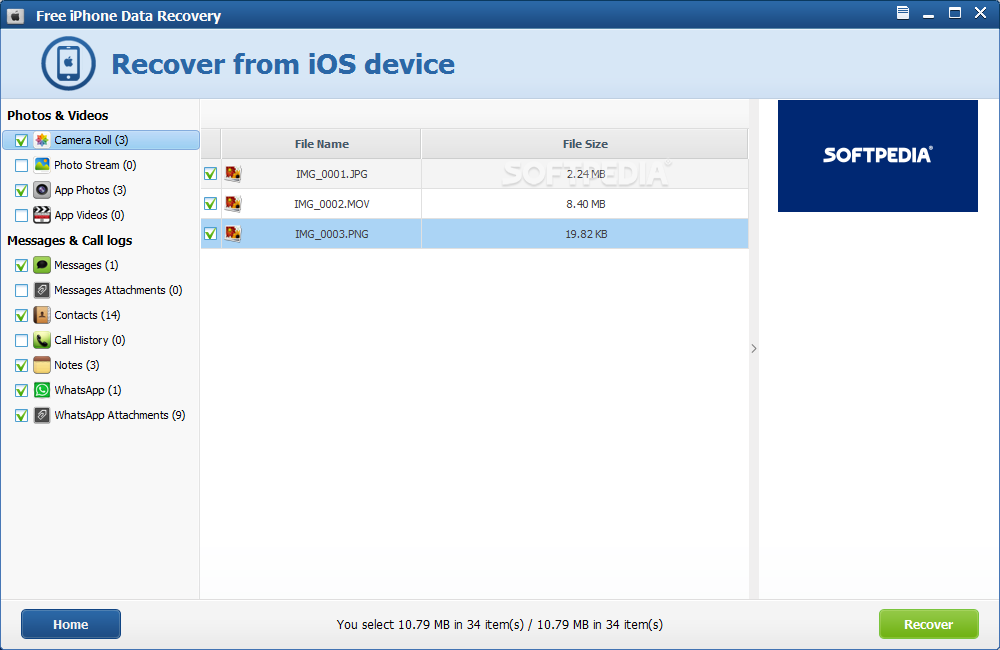1000x650 pixels.
Task: Click the Apple app icon in title bar
Action: pyautogui.click(x=15, y=16)
